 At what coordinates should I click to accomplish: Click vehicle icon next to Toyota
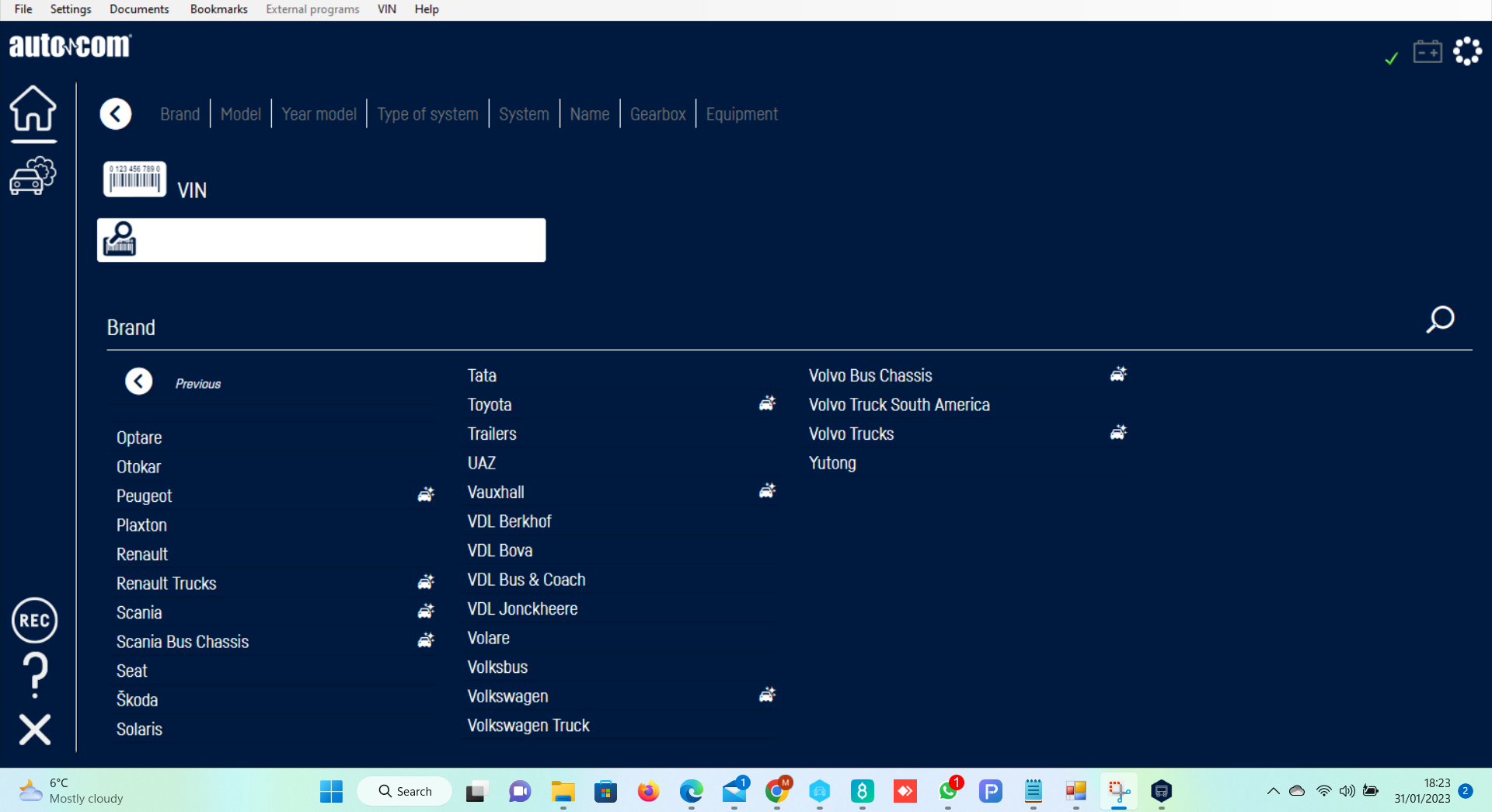[x=768, y=403]
